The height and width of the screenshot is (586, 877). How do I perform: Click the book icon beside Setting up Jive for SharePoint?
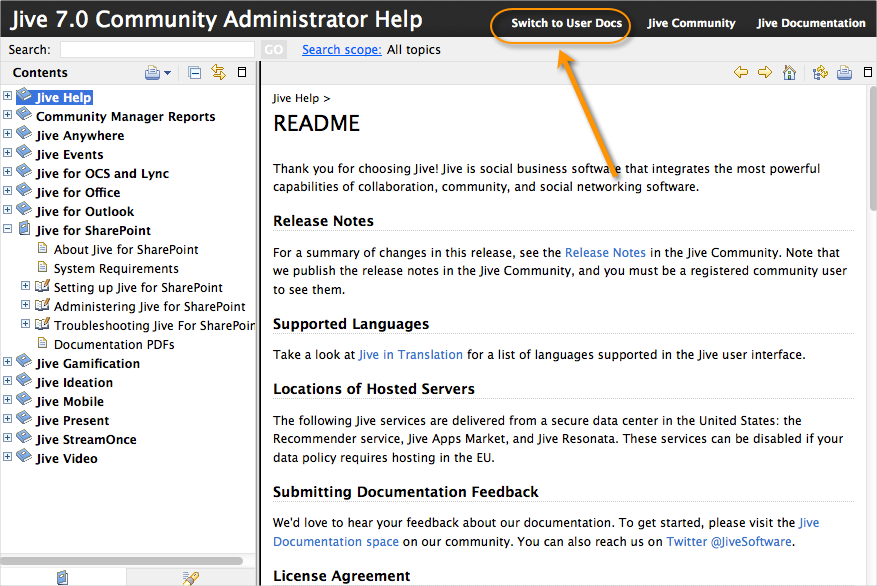click(x=42, y=286)
